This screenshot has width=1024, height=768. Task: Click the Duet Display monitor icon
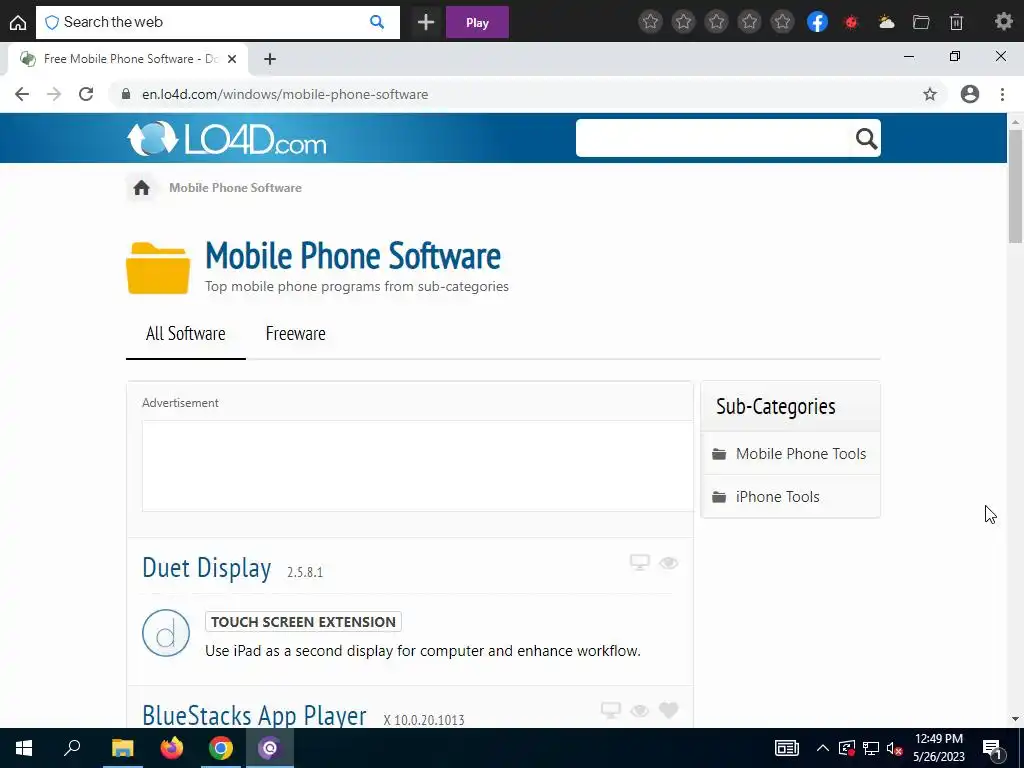[x=639, y=562]
